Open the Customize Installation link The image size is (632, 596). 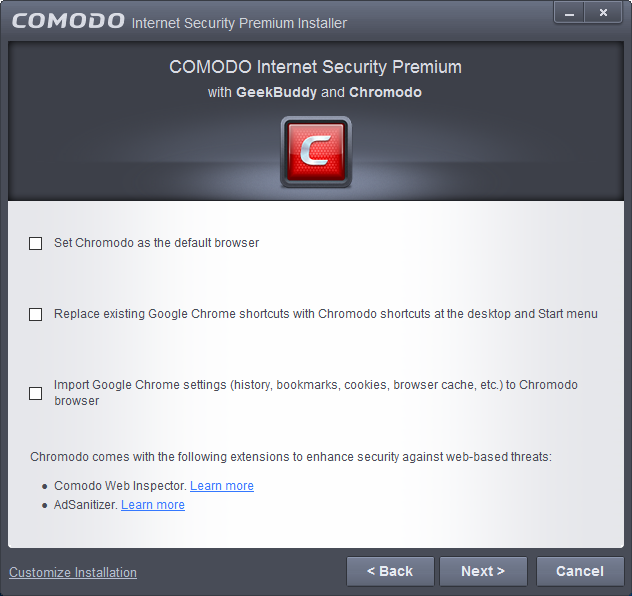click(73, 572)
